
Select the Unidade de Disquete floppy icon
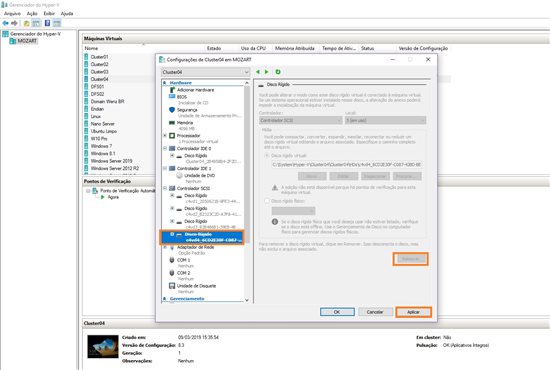(172, 286)
